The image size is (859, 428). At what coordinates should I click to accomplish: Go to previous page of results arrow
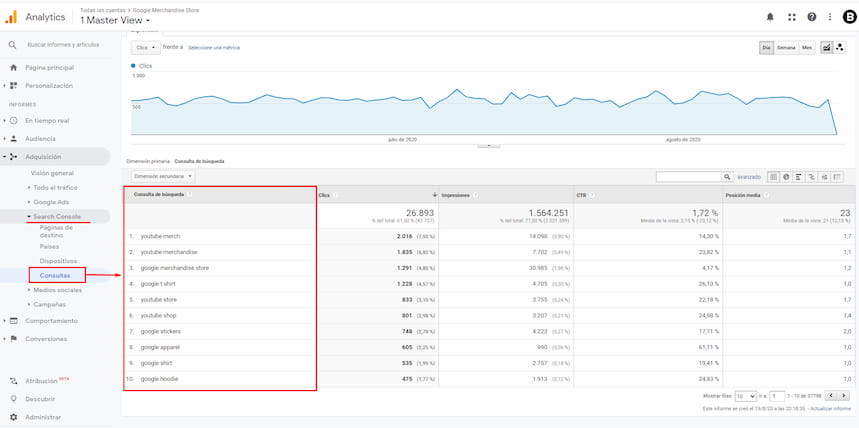click(831, 396)
